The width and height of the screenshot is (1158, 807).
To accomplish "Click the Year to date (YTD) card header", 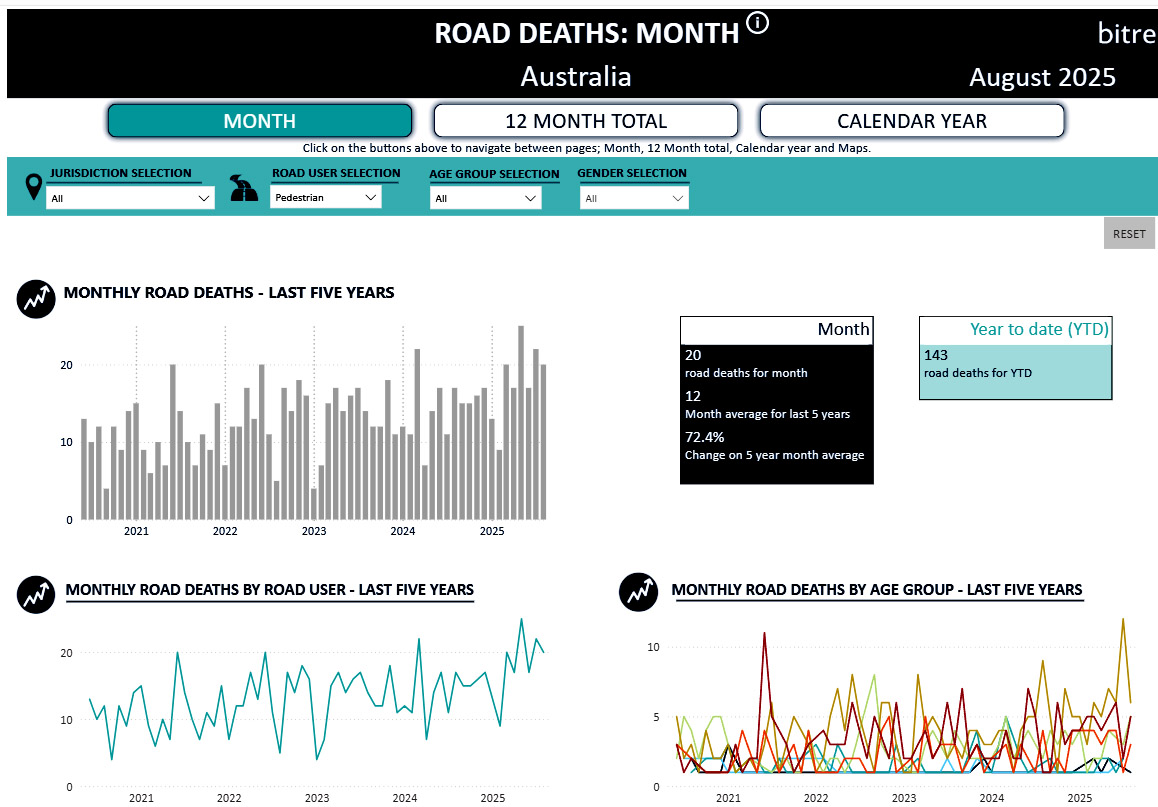I will pos(1015,330).
